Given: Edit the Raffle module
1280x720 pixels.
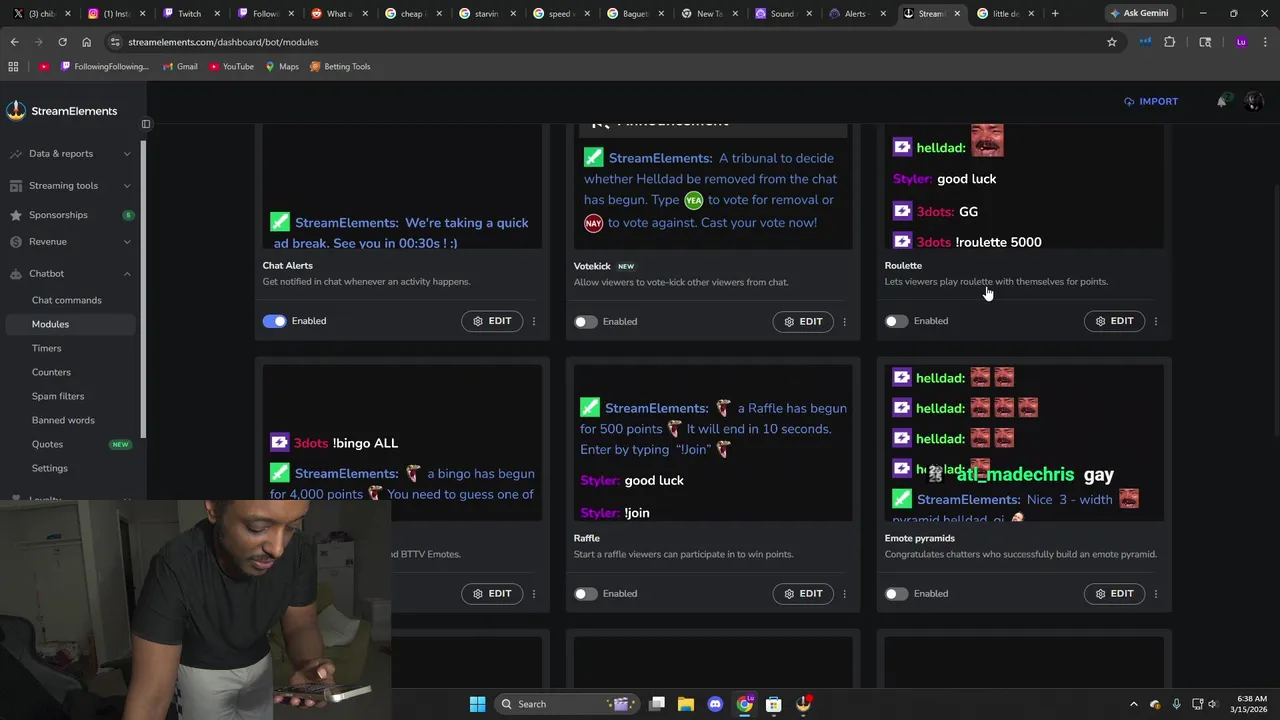Looking at the screenshot, I should point(803,594).
